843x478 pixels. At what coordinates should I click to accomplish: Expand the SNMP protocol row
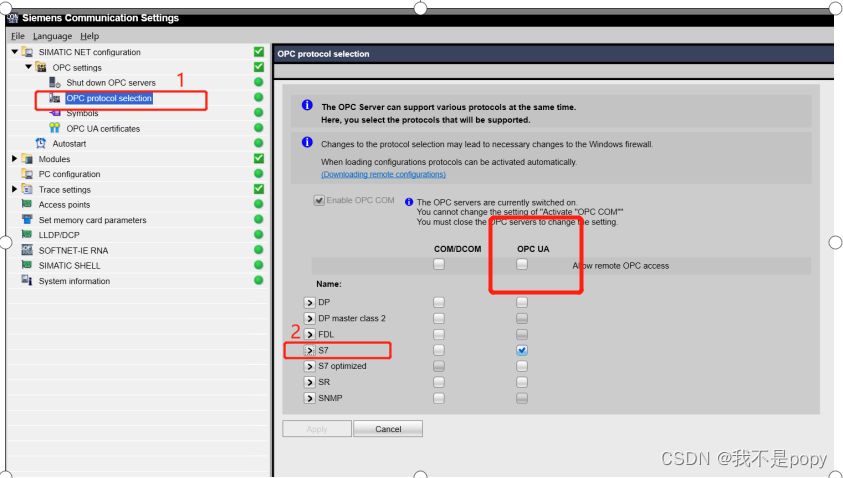[x=309, y=398]
